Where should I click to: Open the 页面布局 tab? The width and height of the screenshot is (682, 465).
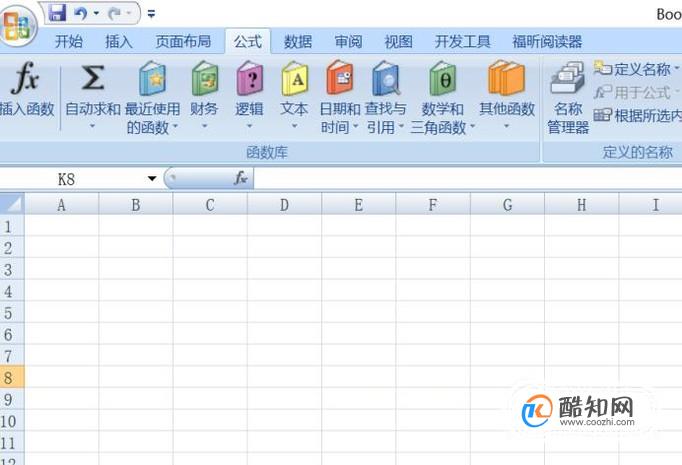point(183,42)
